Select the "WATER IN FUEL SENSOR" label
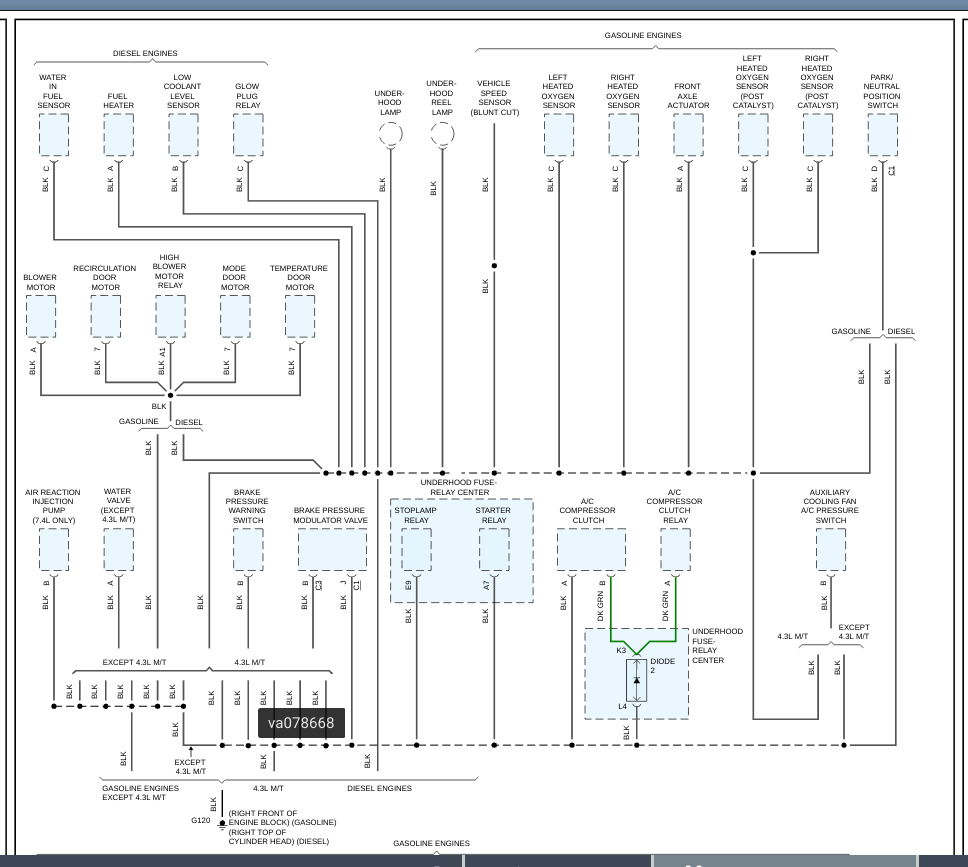 coord(53,91)
